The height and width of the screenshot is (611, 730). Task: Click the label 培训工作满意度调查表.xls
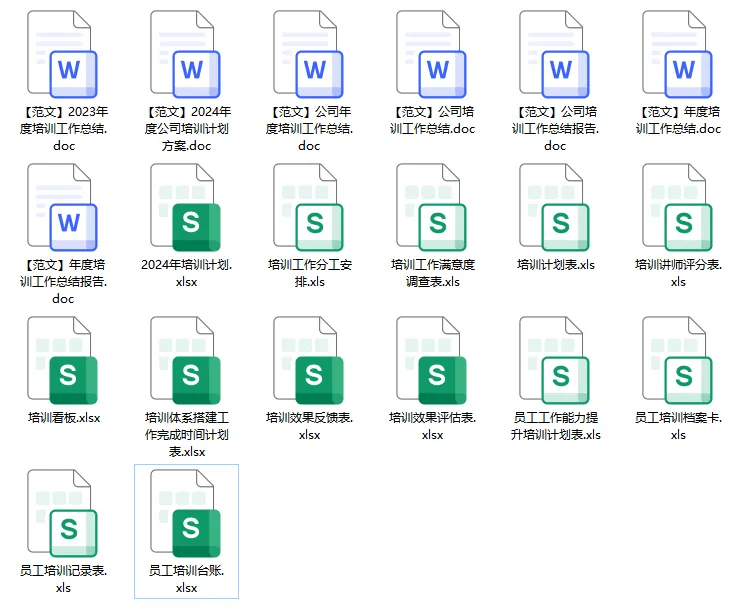(x=433, y=273)
